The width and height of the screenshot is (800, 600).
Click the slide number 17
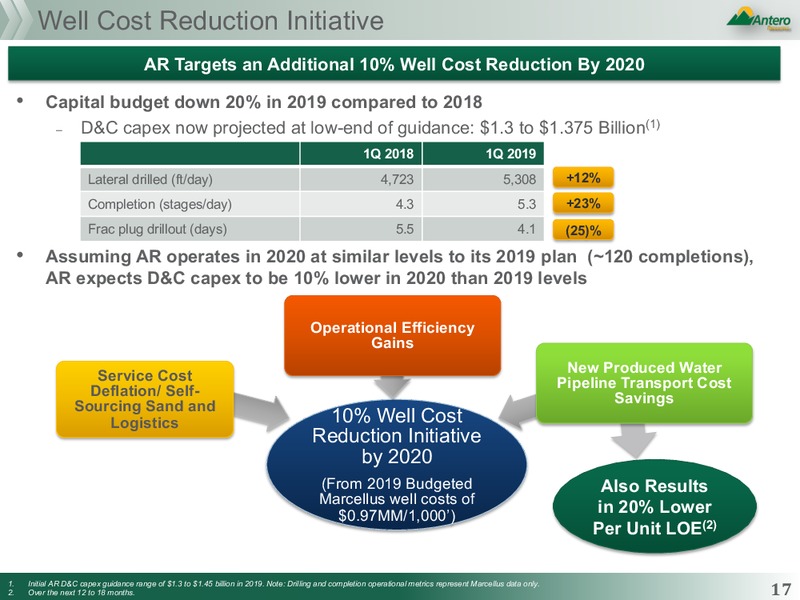[781, 589]
